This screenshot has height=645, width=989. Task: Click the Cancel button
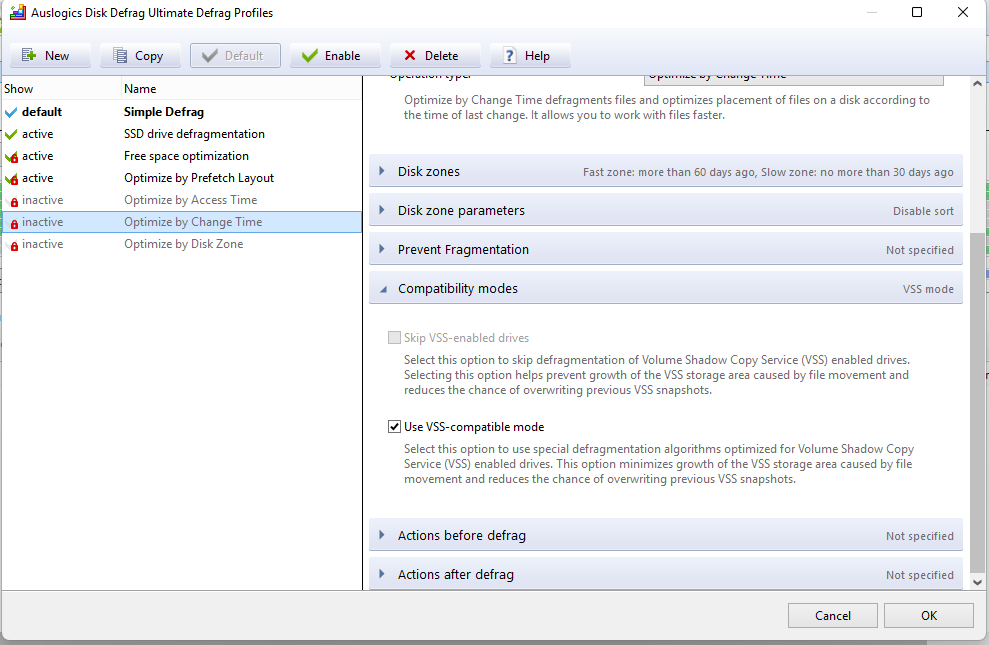pos(833,615)
